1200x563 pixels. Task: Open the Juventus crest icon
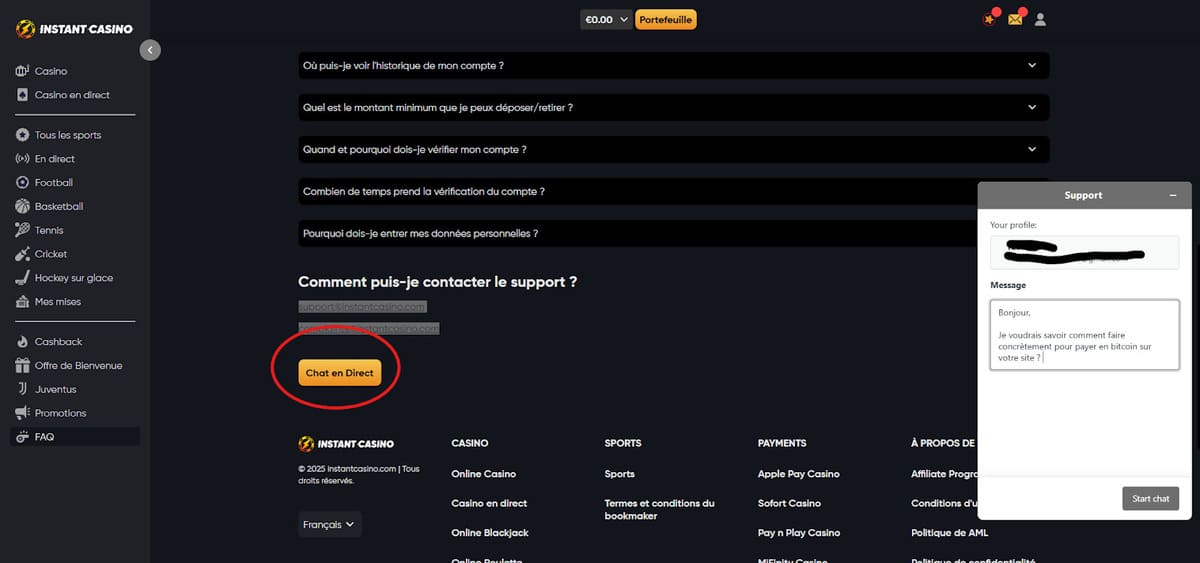23,389
